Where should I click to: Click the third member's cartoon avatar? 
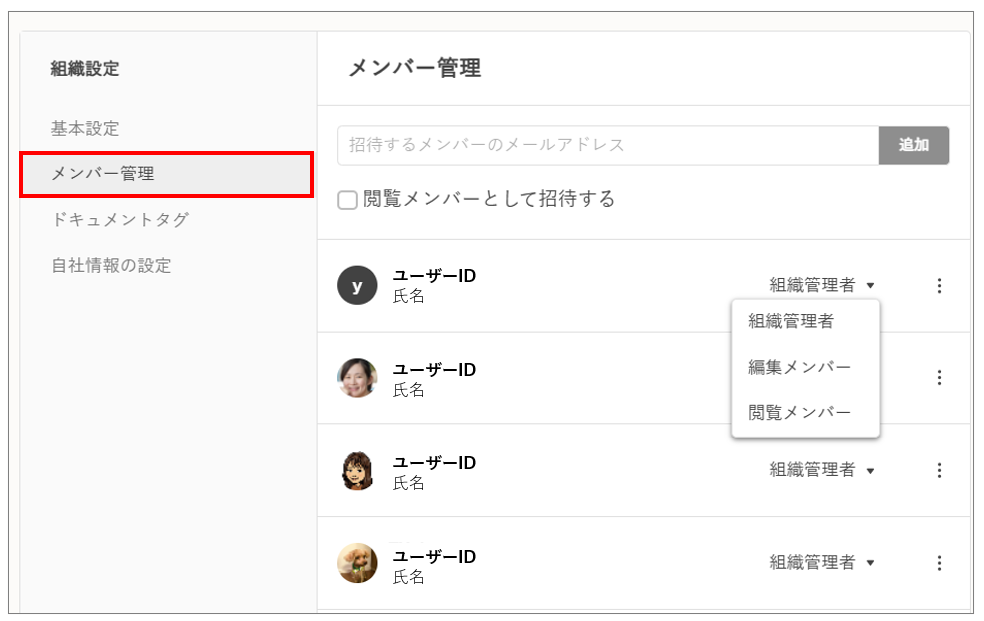[x=357, y=470]
